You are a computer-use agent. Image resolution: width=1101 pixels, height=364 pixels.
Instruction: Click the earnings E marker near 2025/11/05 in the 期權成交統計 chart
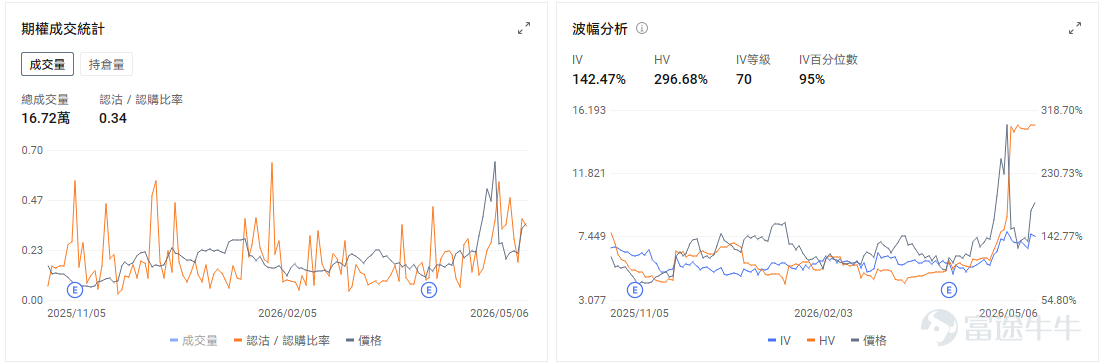coord(74,289)
